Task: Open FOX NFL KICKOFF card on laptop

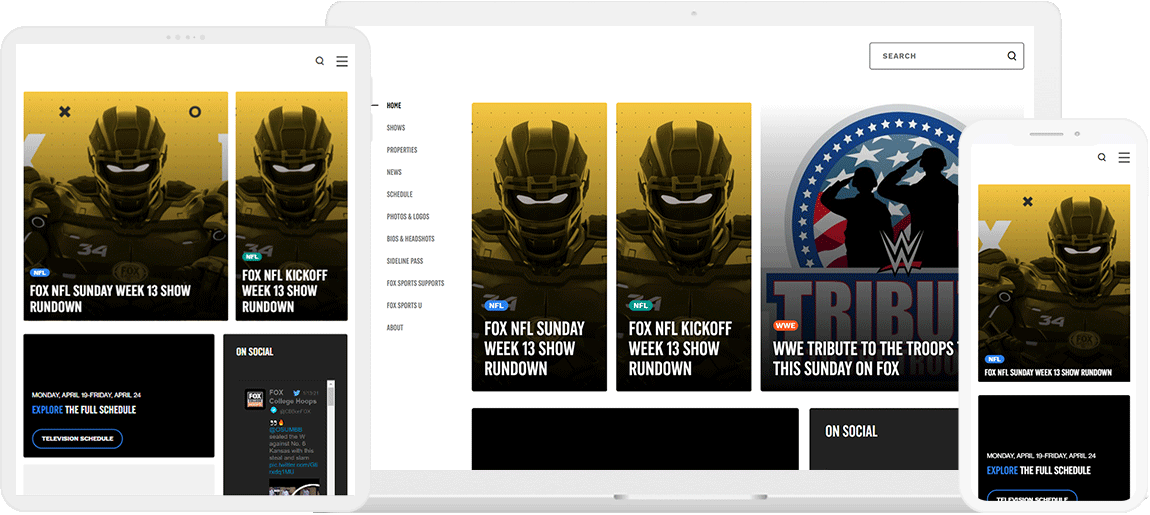Action: (684, 246)
